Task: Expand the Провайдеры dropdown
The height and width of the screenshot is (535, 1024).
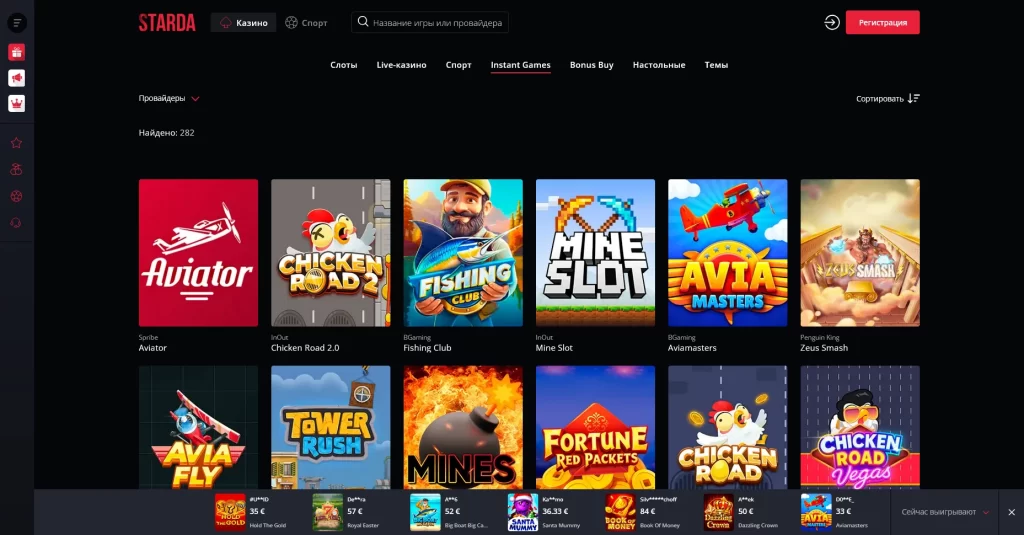Action: pyautogui.click(x=169, y=98)
